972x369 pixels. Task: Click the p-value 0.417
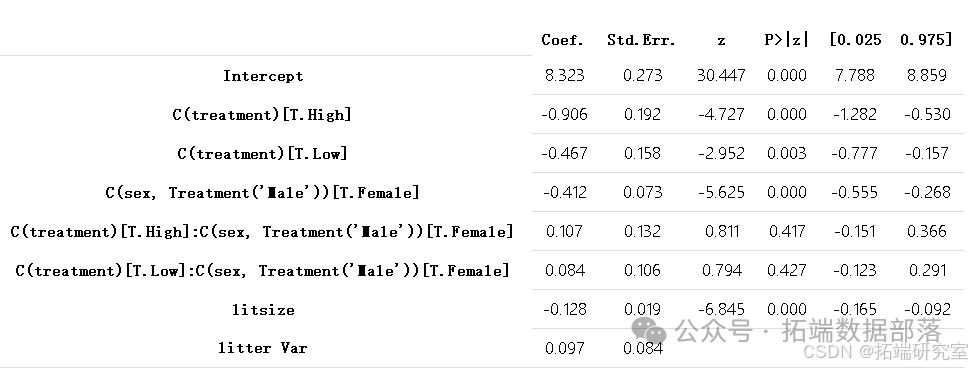point(787,231)
